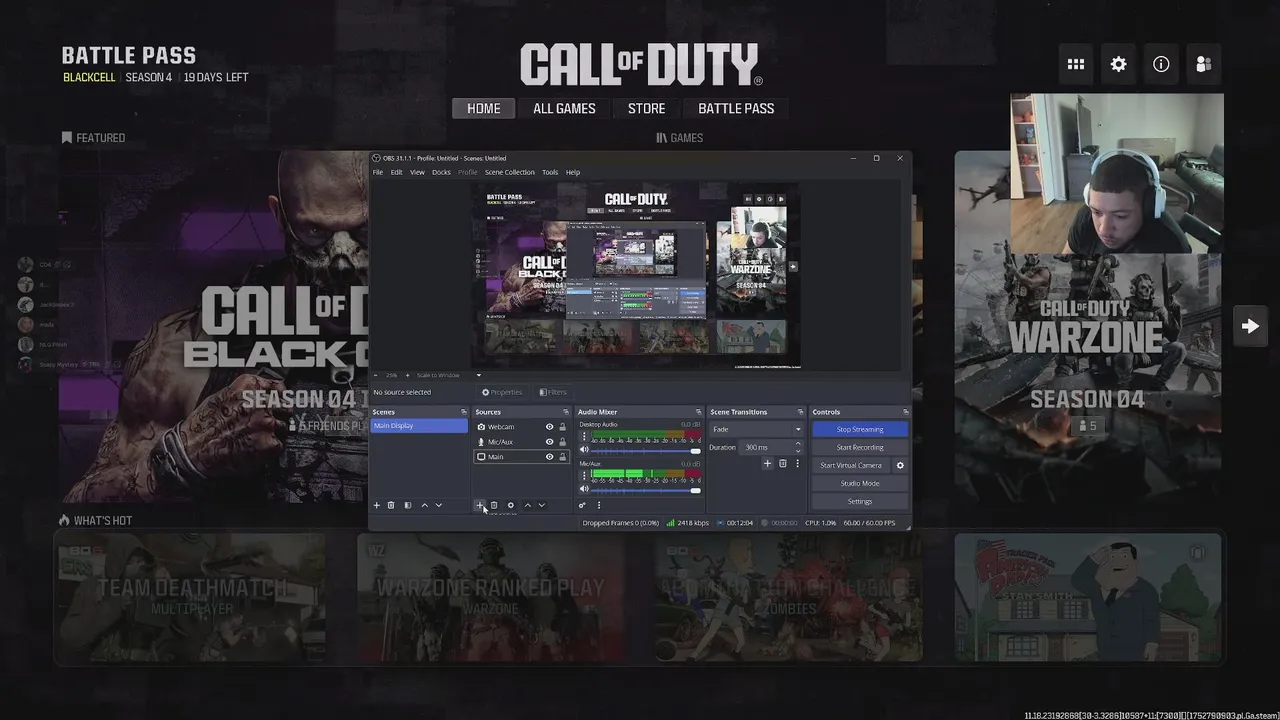Open Call of Duty info icon
1280x720 pixels.
click(1161, 64)
